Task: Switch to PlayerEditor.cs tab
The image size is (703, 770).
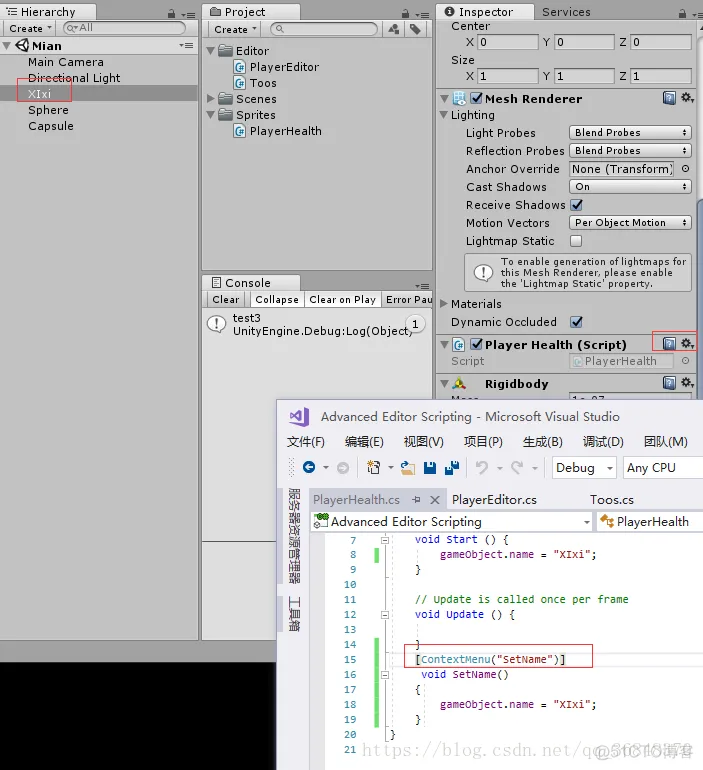Action: 494,499
